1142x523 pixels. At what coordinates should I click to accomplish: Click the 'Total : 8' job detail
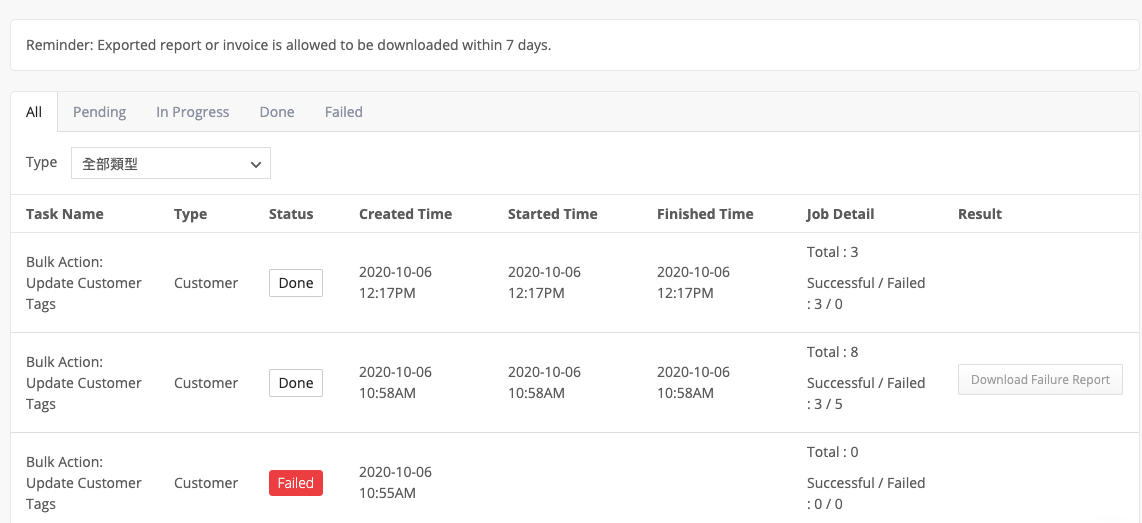pos(832,353)
